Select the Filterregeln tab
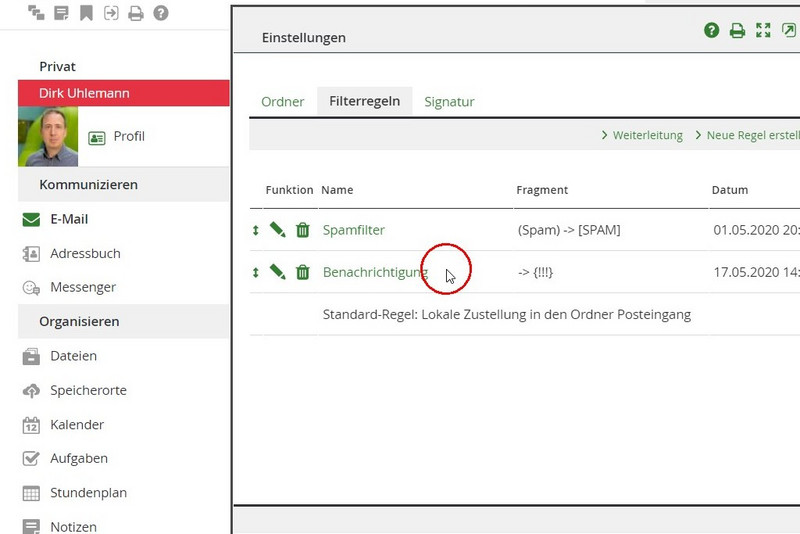Image resolution: width=800 pixels, height=534 pixels. tap(365, 102)
